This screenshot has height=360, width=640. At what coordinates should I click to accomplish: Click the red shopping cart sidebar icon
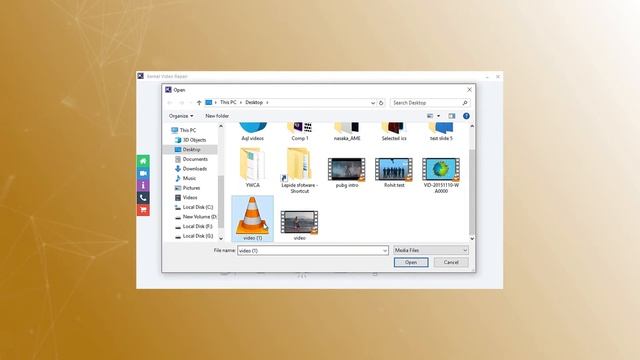pos(143,210)
